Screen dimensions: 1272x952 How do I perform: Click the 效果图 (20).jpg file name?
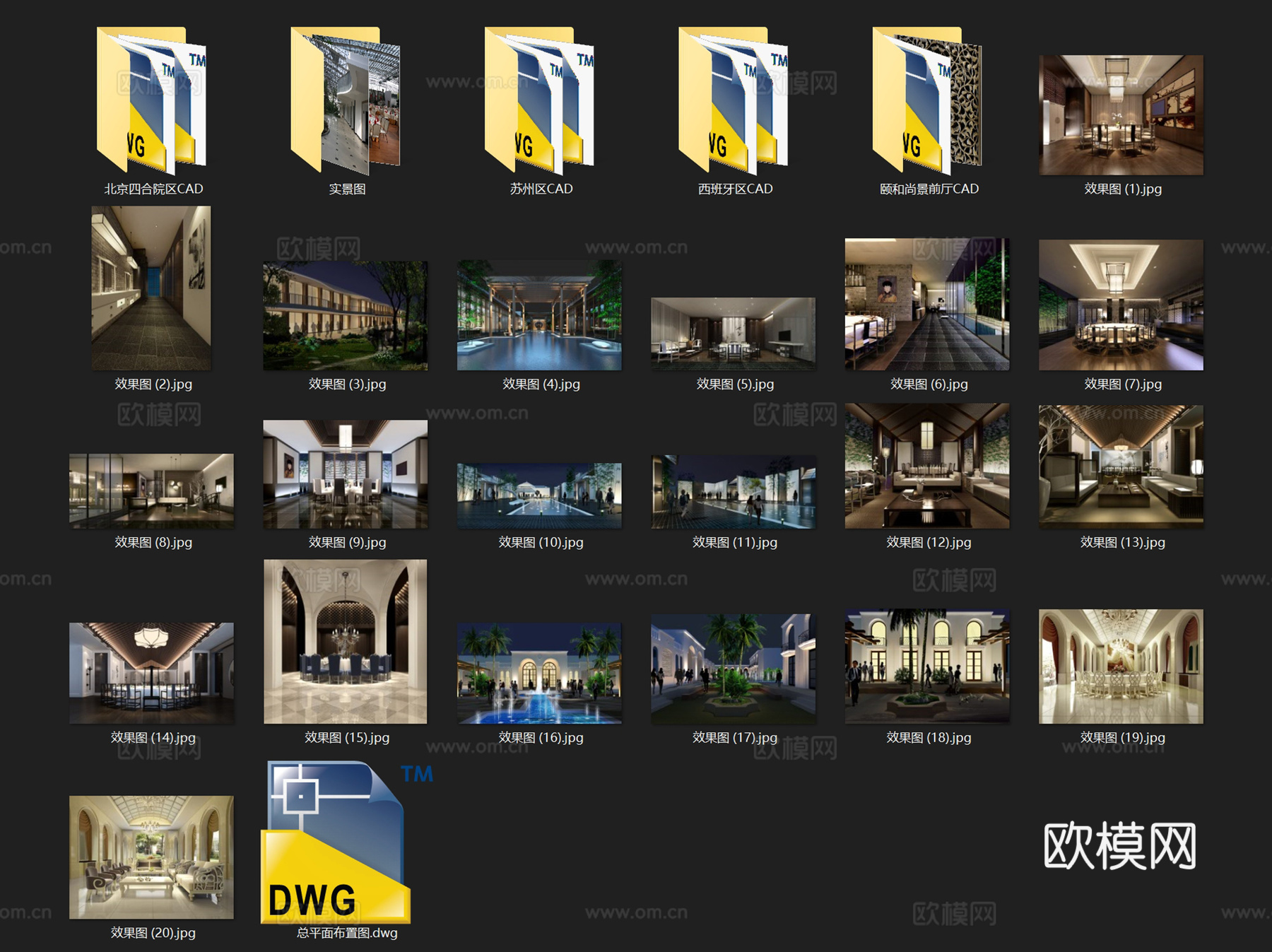[x=153, y=933]
